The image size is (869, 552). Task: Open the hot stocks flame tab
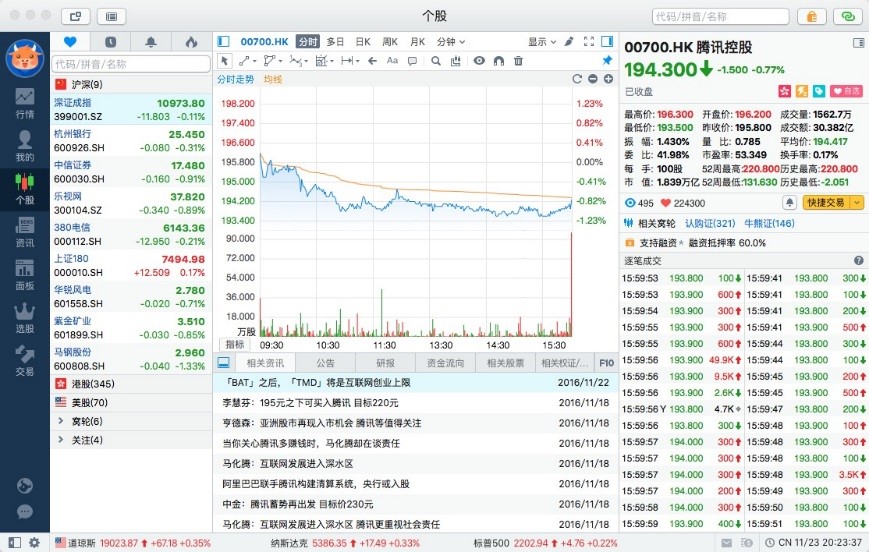[x=190, y=42]
